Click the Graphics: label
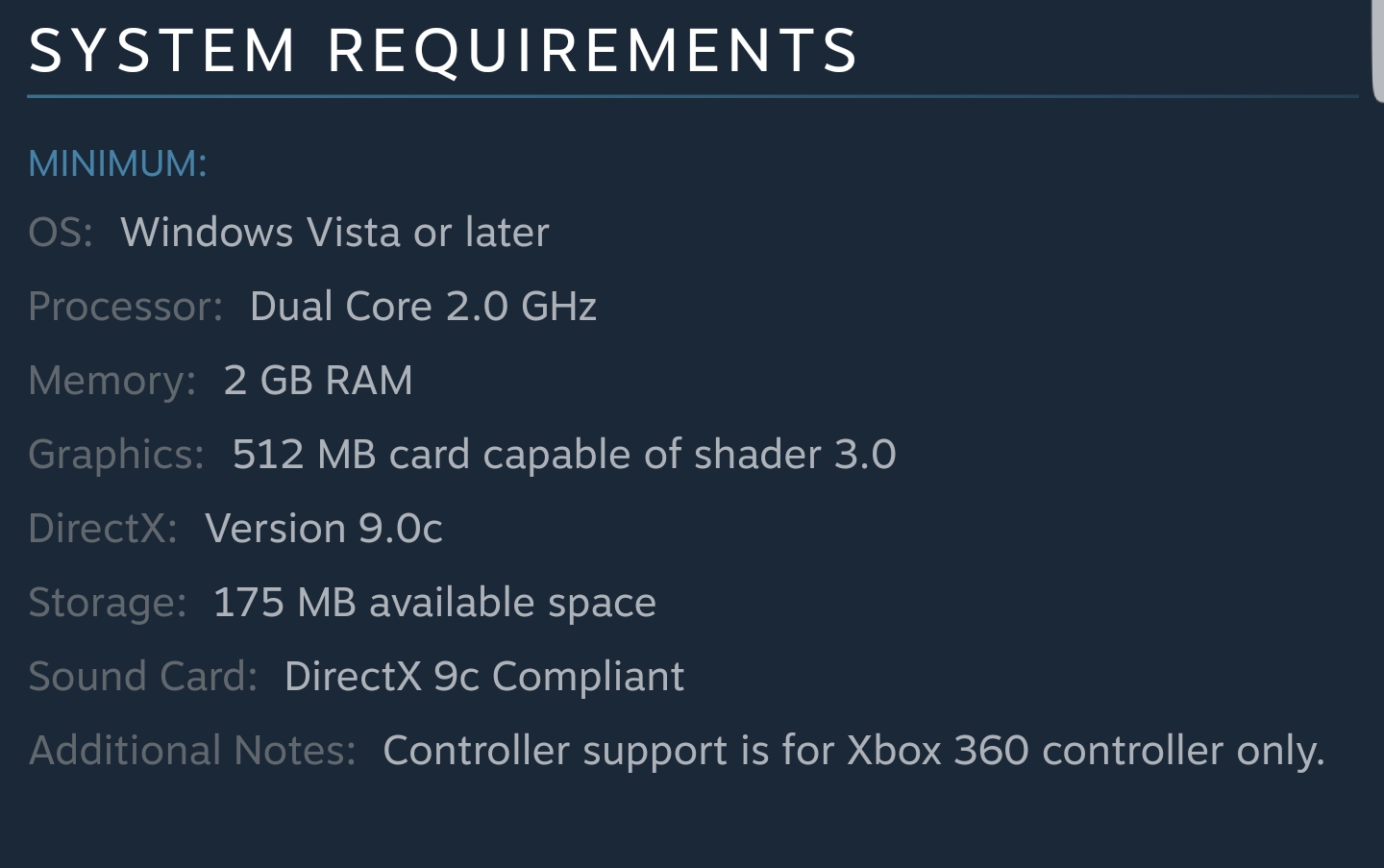 click(x=116, y=455)
